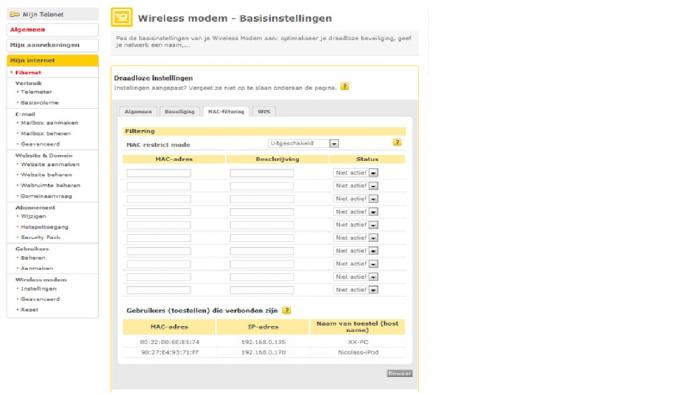Open Mijn aanrekeningen in sidebar
The image size is (700, 394).
coord(52,45)
